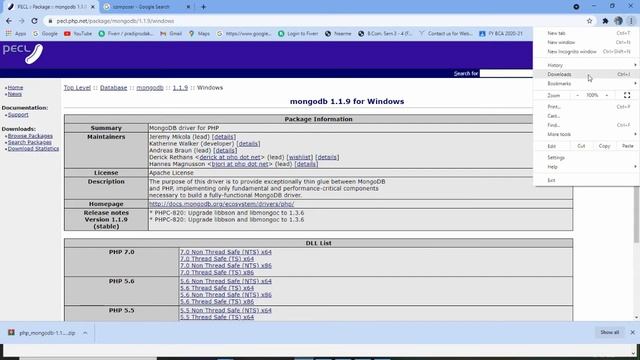Decrease zoom with minus in Chrome menu
Screen dimensions: 640x360
[577, 95]
